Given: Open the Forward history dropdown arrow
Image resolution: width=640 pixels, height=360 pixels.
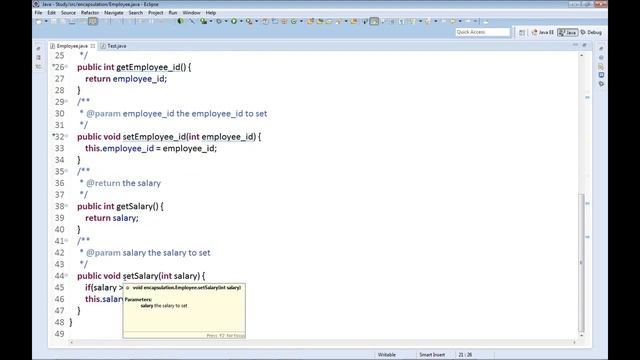Looking at the screenshot, I should [475, 21].
